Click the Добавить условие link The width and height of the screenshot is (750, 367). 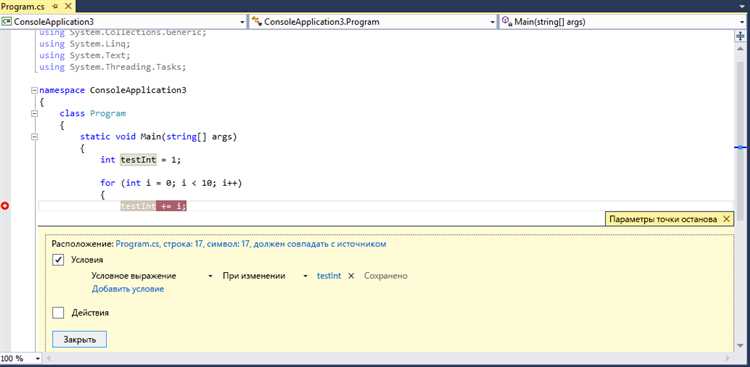(128, 289)
